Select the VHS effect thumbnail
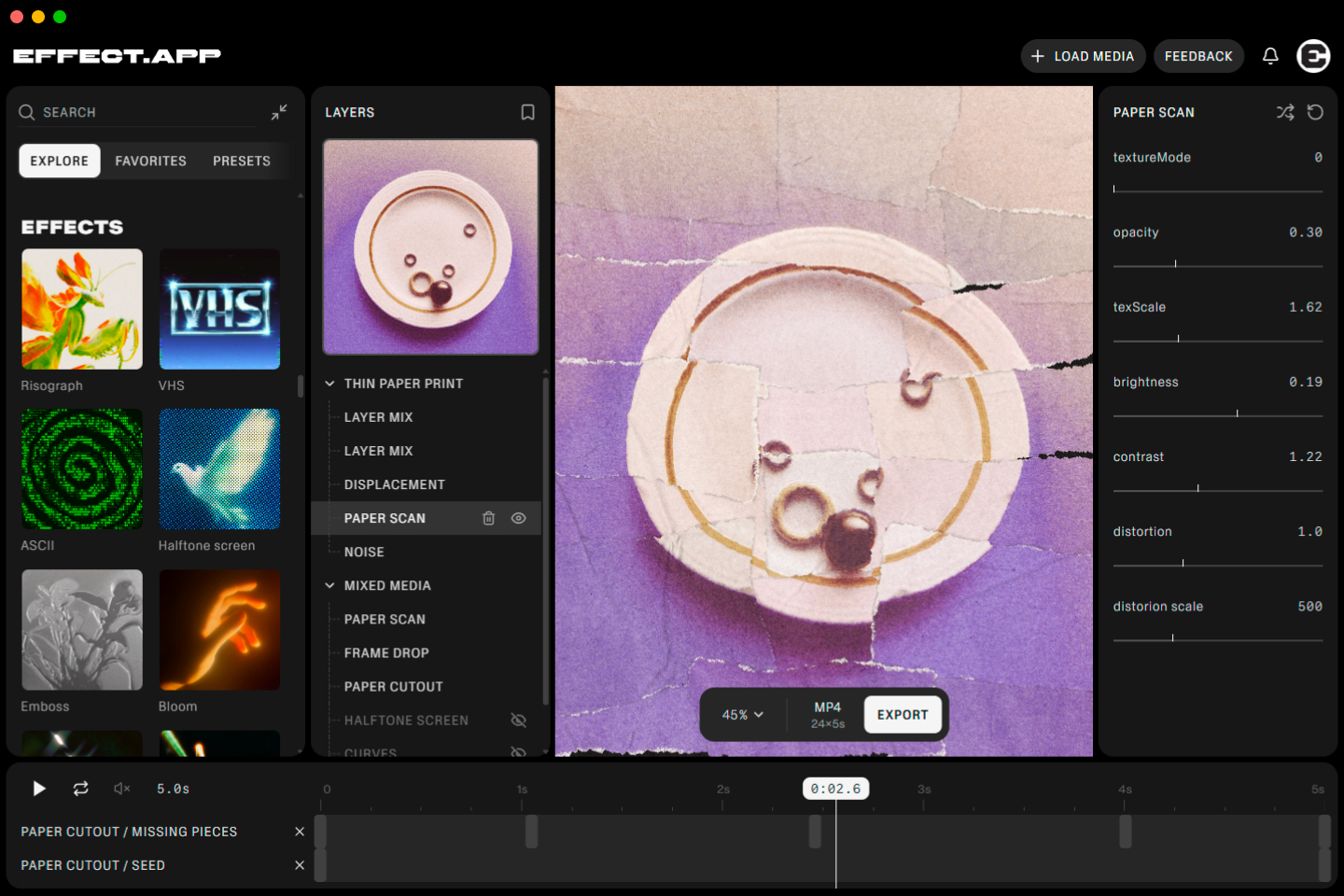The height and width of the screenshot is (896, 1344). pyautogui.click(x=219, y=309)
